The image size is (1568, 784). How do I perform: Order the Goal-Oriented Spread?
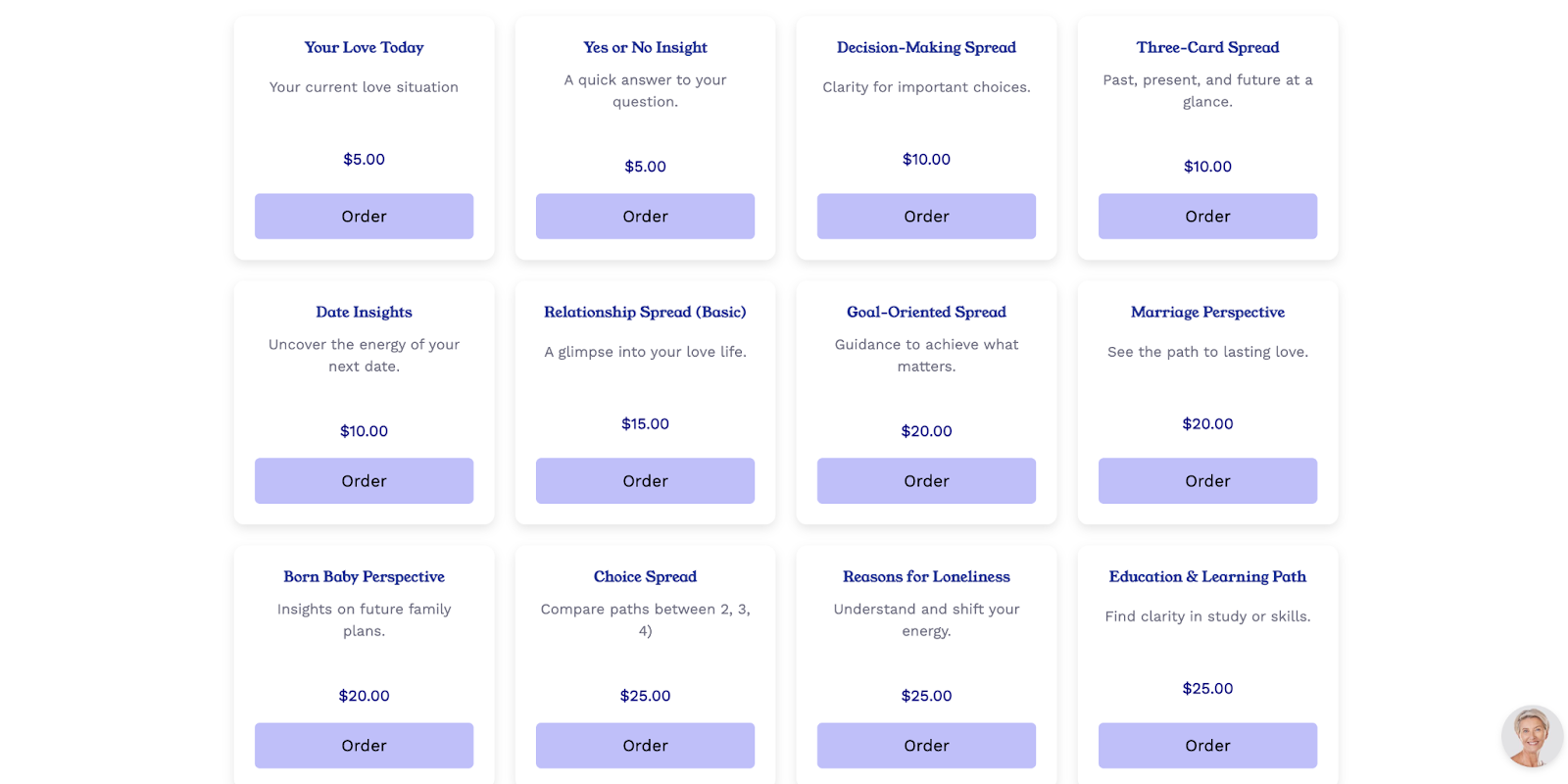[x=926, y=481]
